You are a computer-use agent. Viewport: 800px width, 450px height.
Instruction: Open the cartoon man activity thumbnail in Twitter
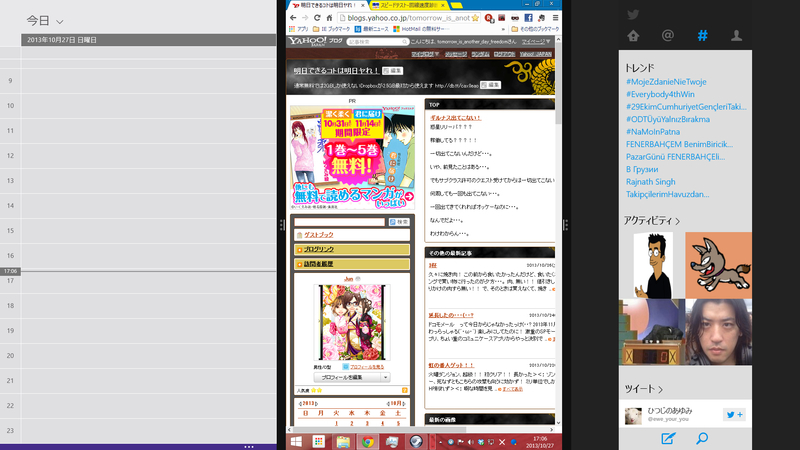[652, 265]
